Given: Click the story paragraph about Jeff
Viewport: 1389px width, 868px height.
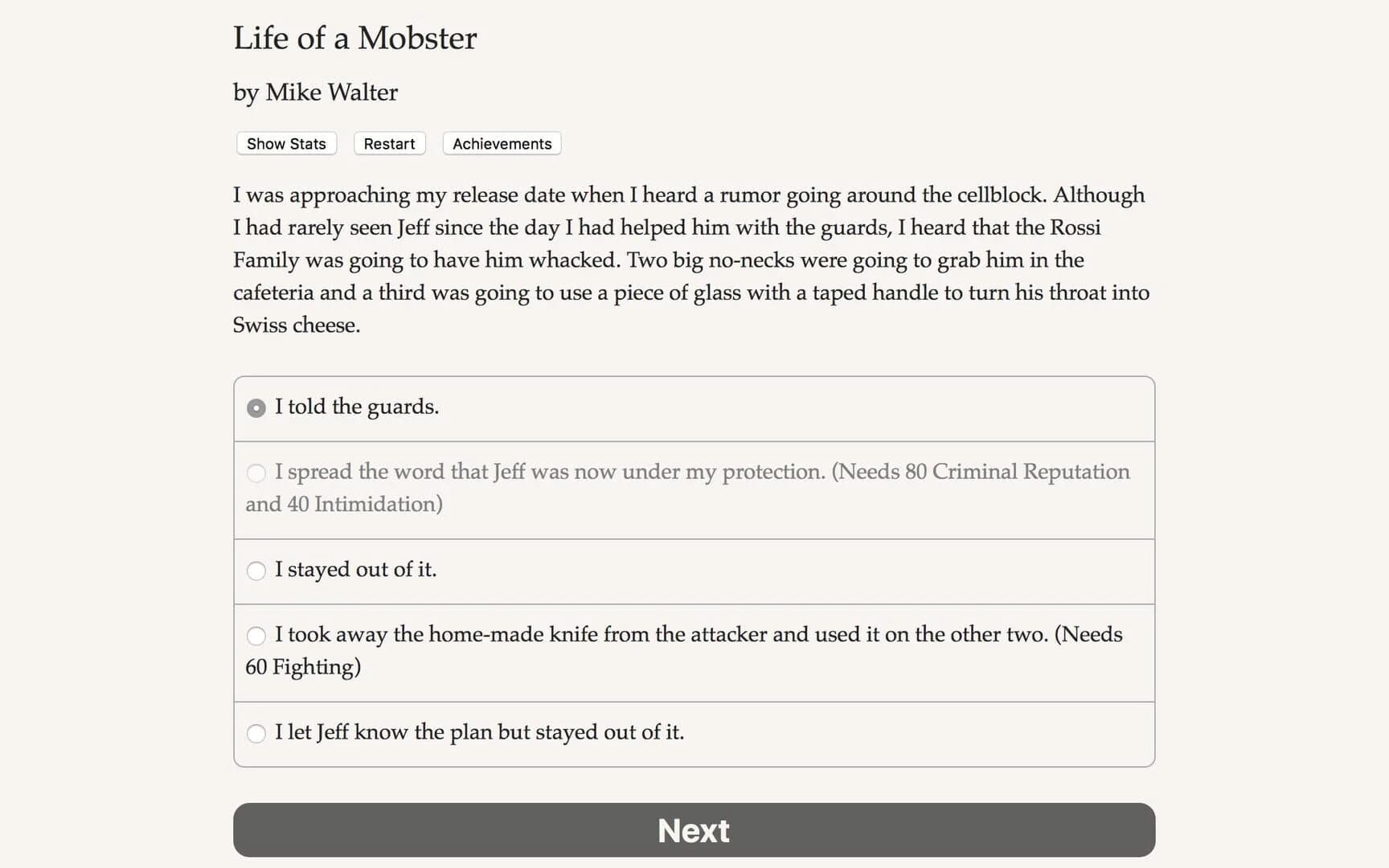Looking at the screenshot, I should click(x=691, y=260).
